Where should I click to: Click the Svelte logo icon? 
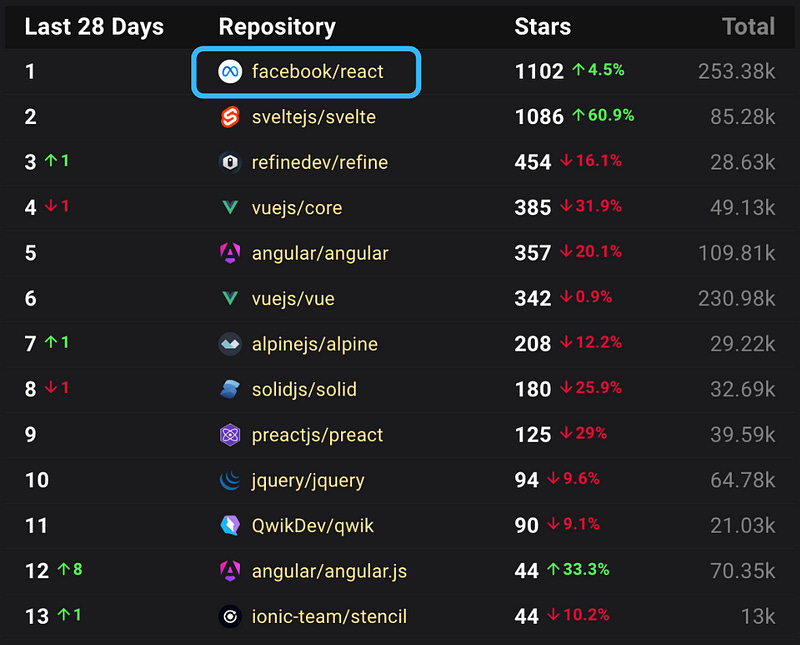coord(230,117)
